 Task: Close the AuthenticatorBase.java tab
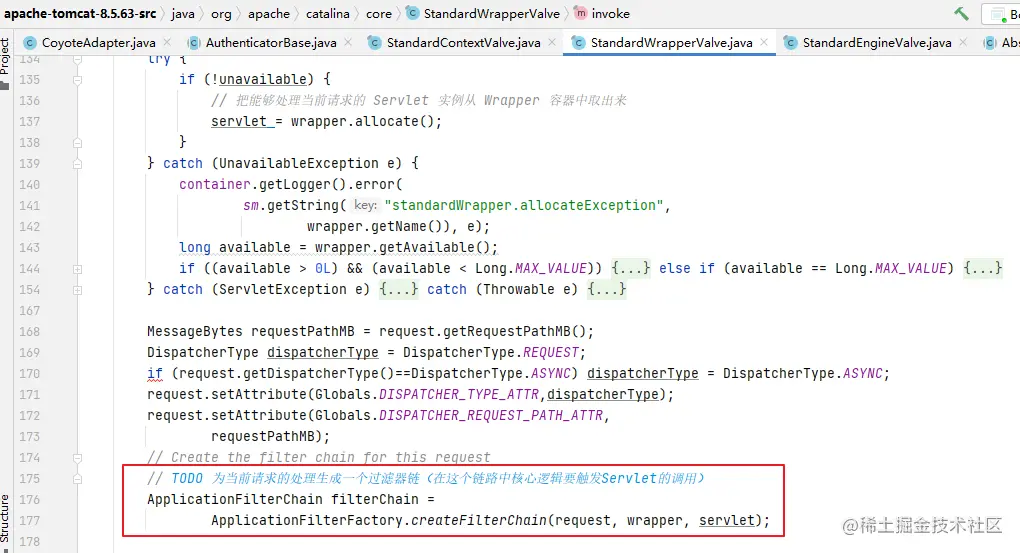[x=348, y=42]
